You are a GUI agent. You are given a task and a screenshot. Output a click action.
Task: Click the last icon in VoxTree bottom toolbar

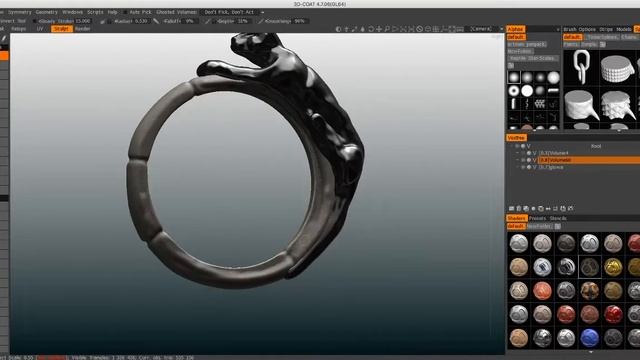(x=570, y=209)
